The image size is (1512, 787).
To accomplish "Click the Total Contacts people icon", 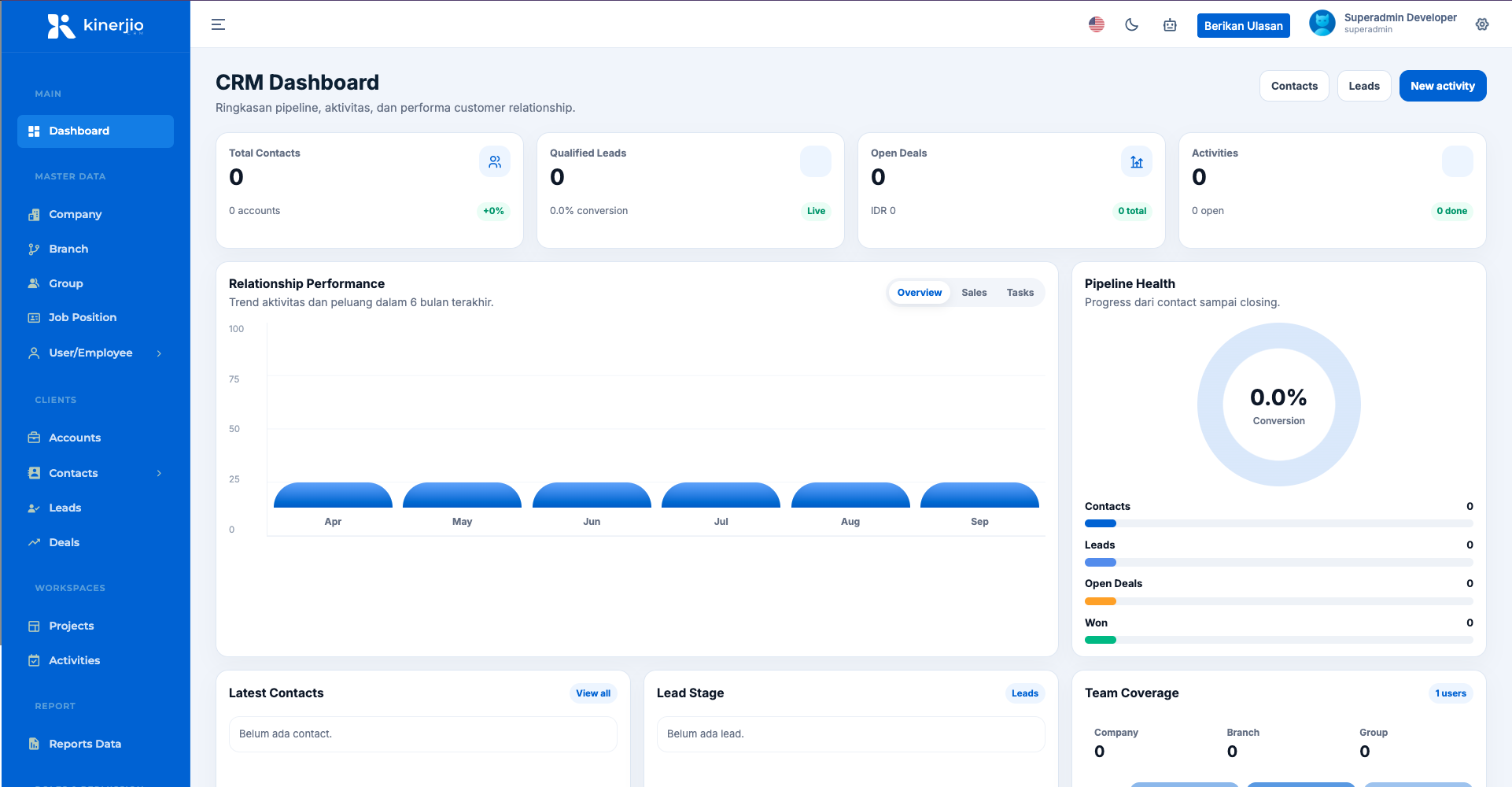I will (495, 161).
